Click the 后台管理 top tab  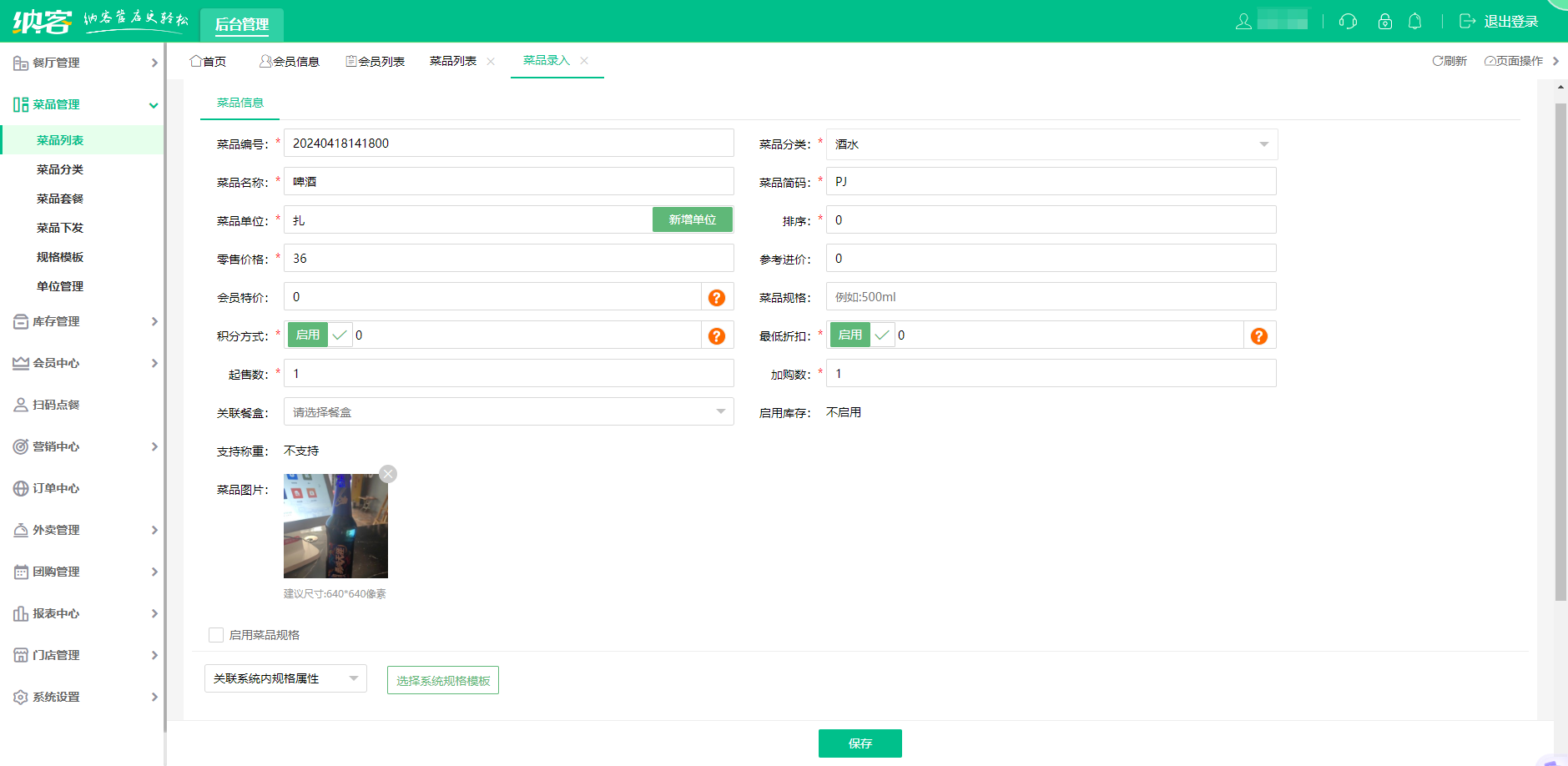click(242, 25)
